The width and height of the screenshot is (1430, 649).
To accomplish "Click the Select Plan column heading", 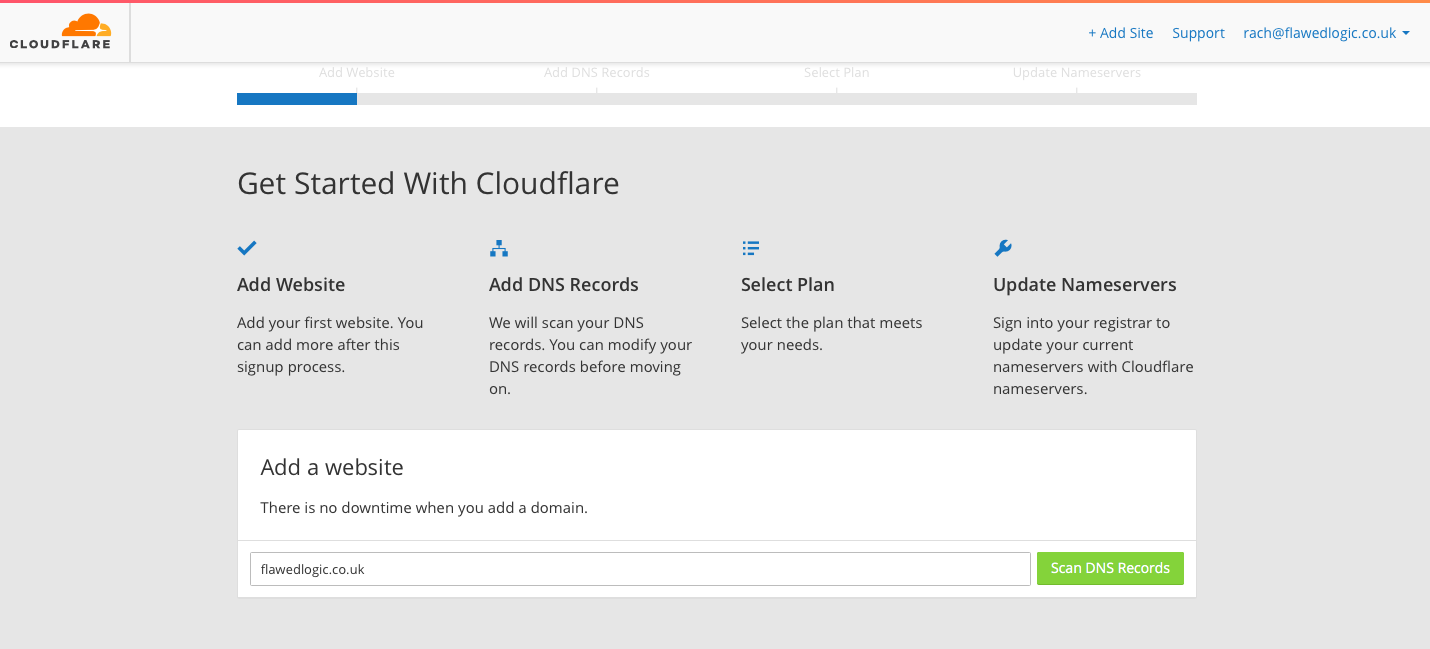I will point(788,285).
